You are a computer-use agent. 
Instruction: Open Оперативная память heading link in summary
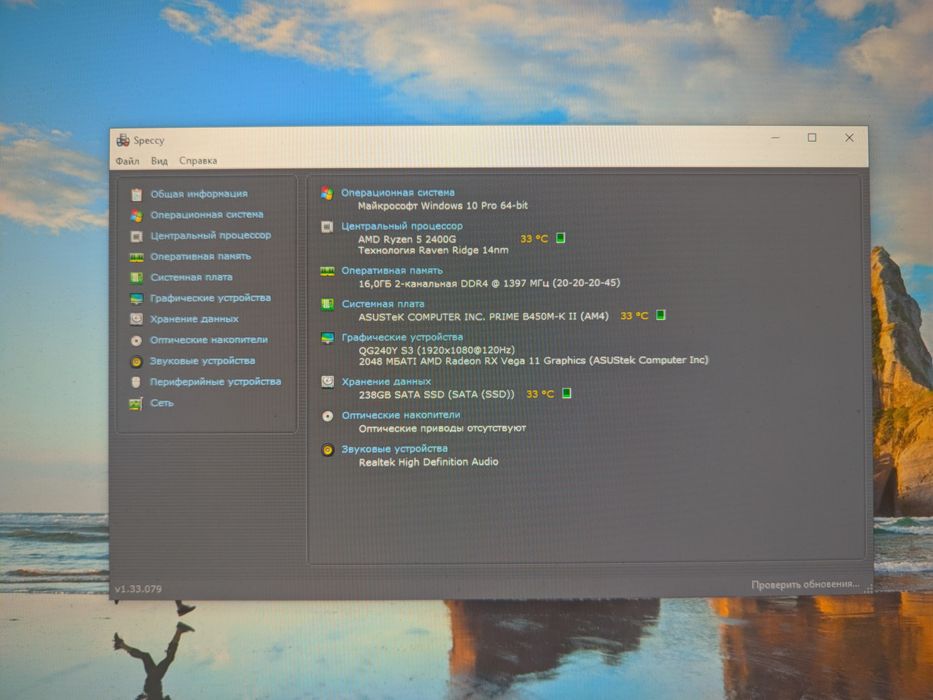click(392, 271)
